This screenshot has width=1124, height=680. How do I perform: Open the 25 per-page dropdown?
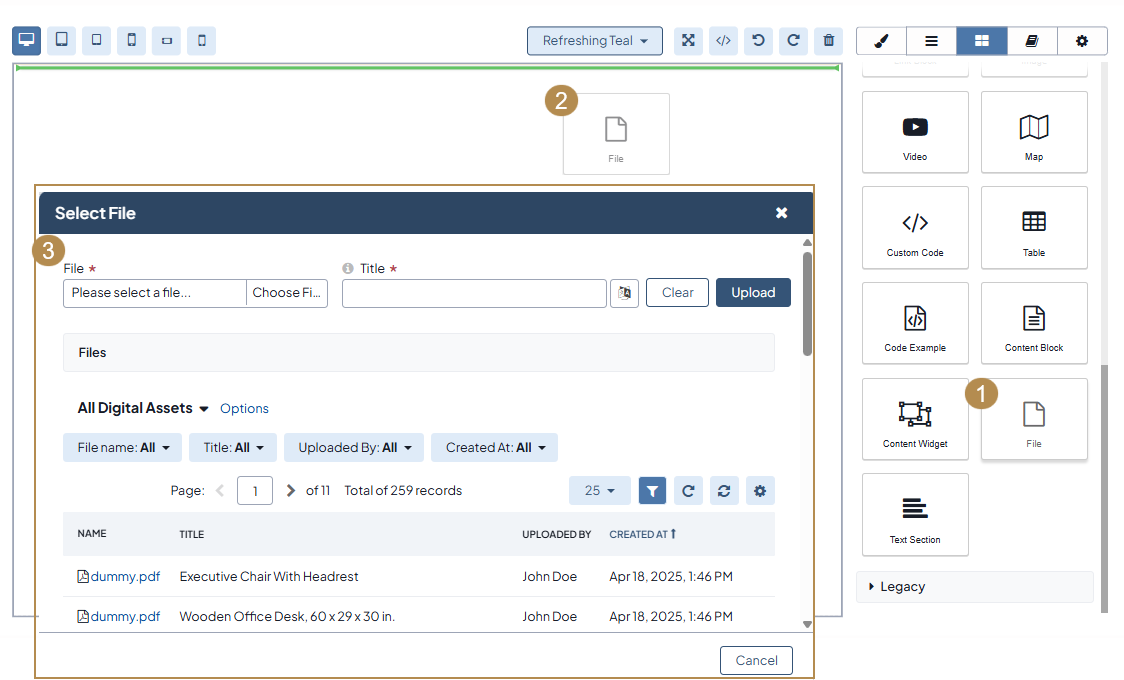click(x=599, y=491)
